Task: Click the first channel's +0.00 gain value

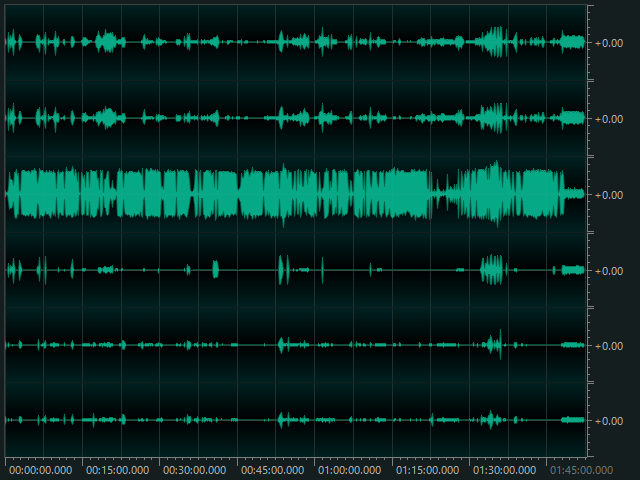Action: tap(609, 43)
